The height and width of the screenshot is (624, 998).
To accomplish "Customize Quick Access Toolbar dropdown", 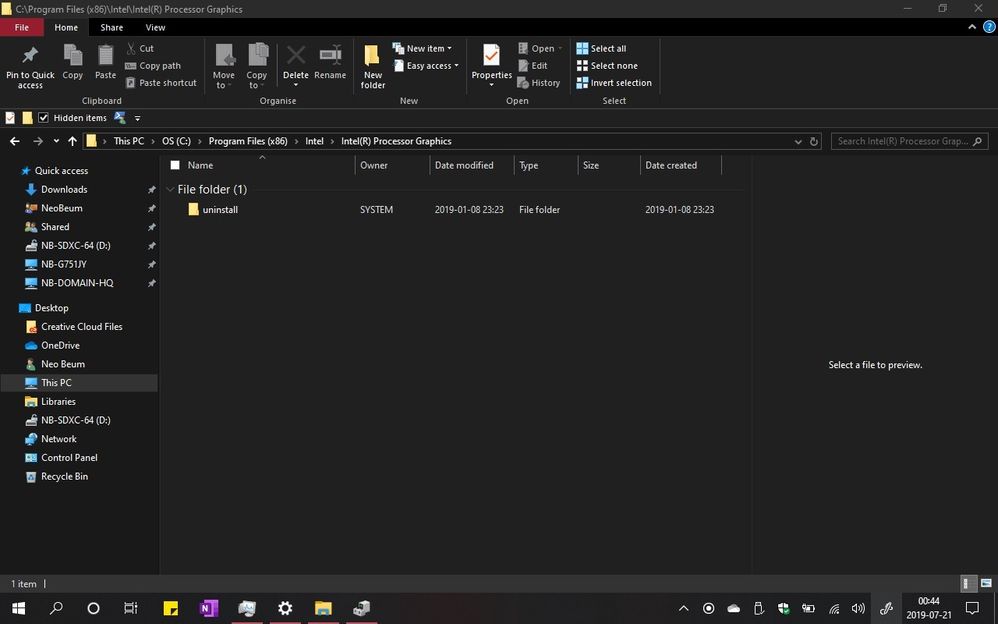I will click(x=137, y=118).
